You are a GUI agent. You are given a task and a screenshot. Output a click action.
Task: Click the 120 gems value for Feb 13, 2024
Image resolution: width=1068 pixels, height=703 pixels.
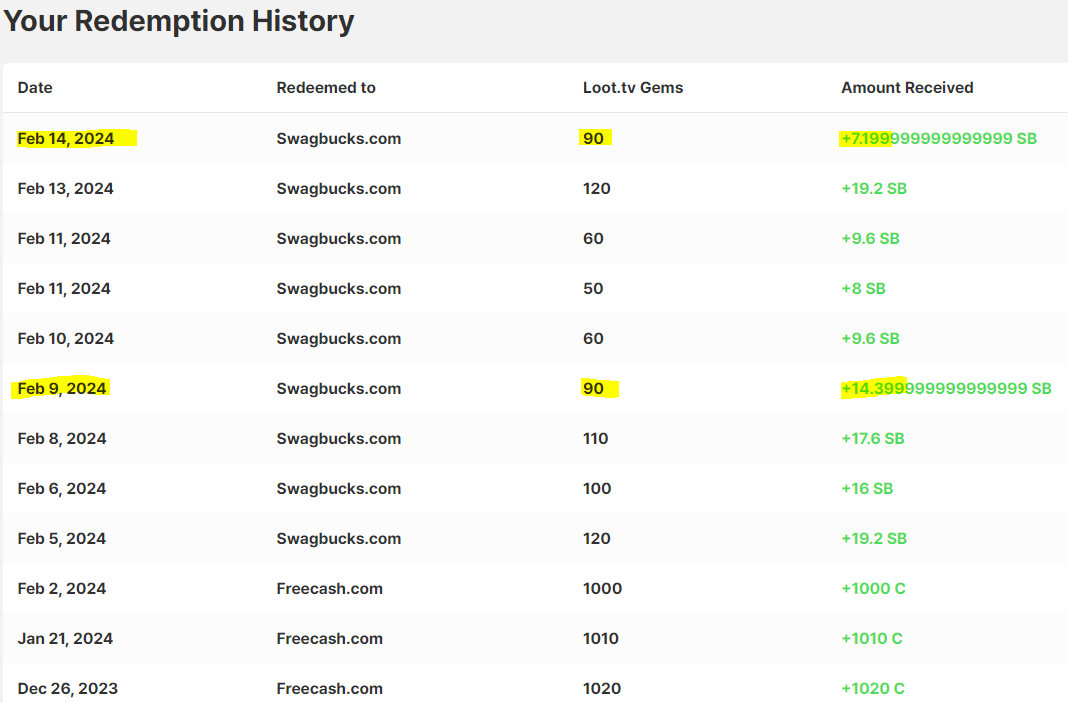597,189
